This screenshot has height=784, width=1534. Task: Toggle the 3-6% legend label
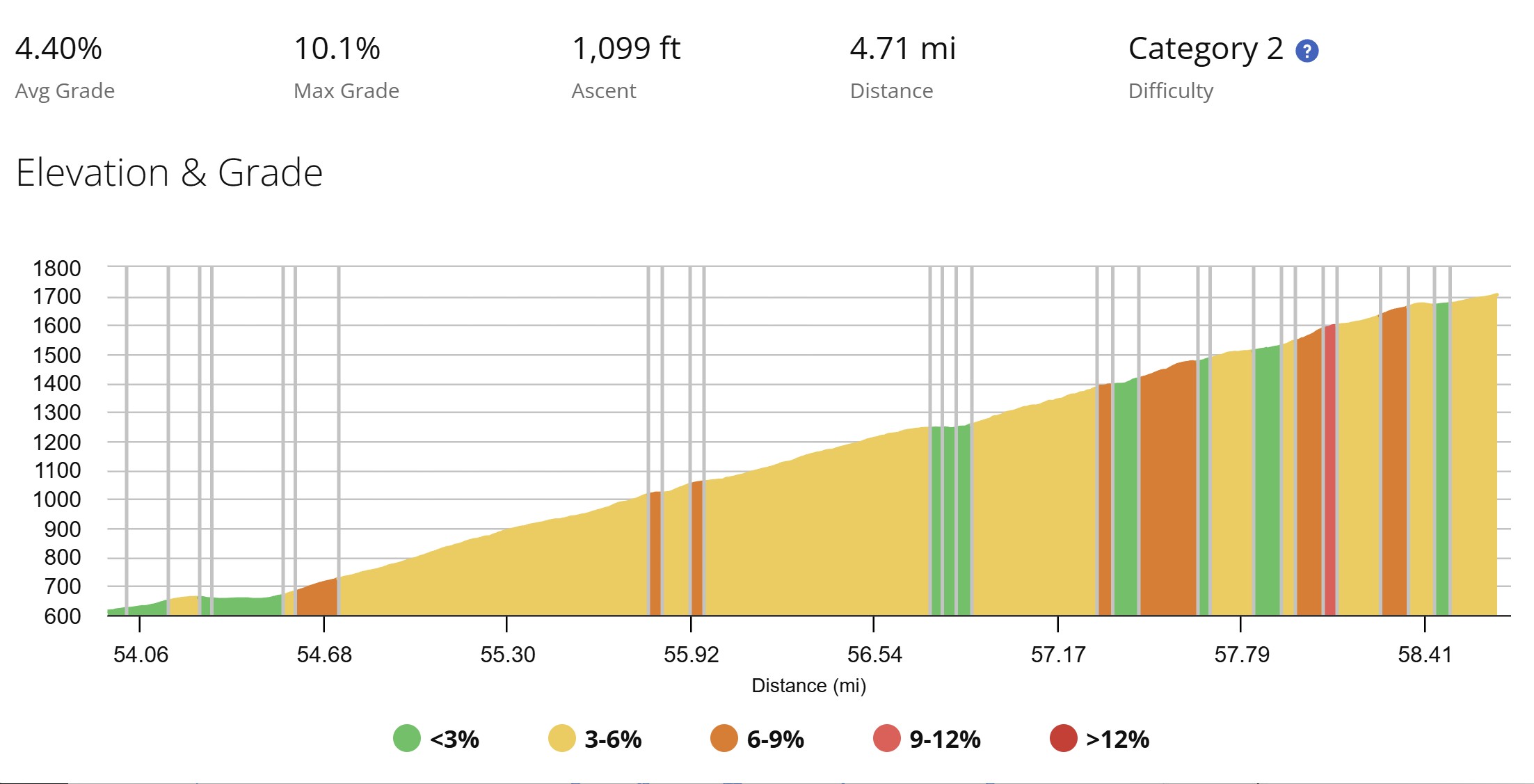coord(613,739)
